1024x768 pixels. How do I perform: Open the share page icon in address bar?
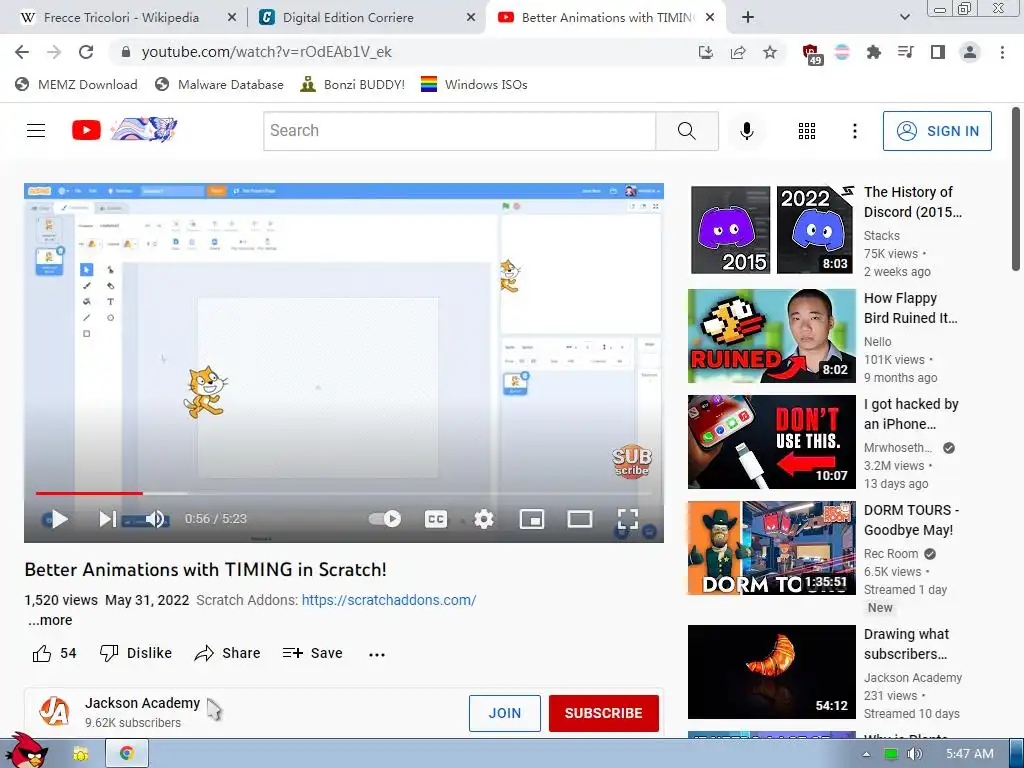738,52
